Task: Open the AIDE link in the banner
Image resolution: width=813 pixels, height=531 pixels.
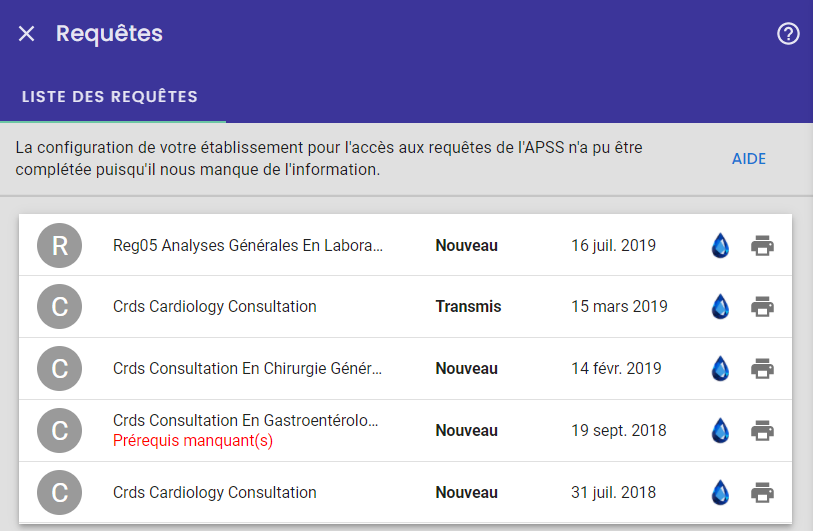Action: 748,159
